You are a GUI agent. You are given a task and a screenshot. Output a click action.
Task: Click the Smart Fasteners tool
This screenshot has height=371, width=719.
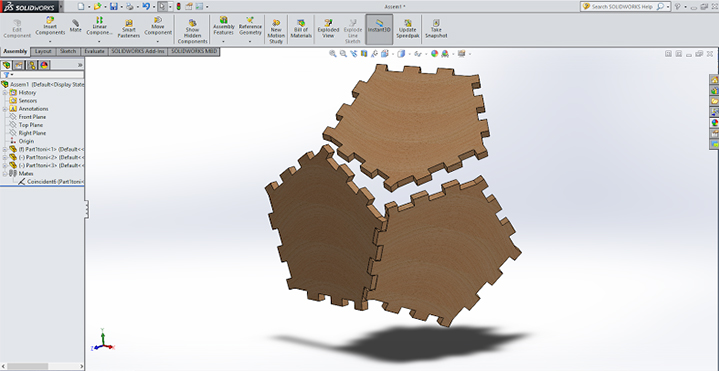[129, 28]
